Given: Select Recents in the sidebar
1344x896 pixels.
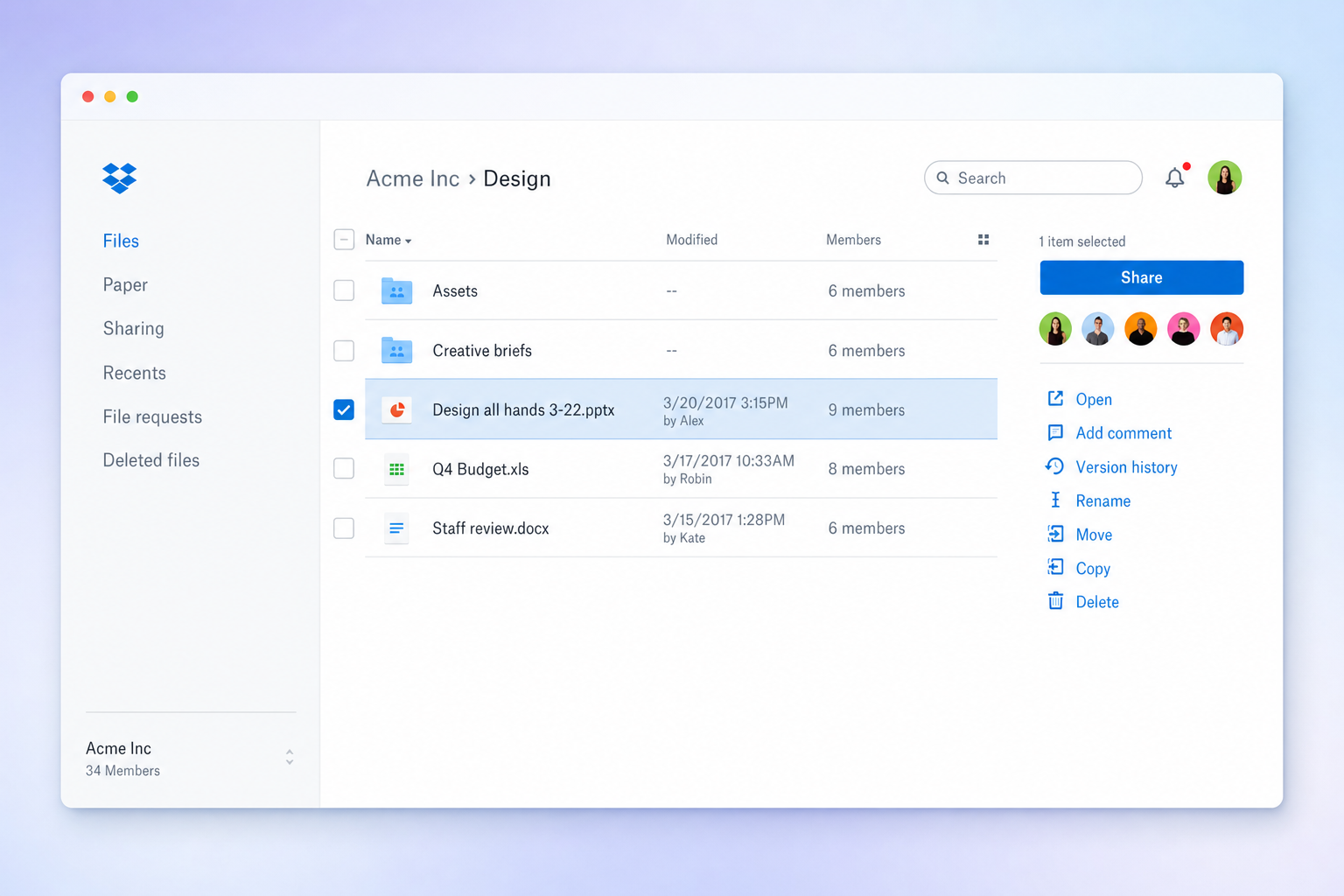Looking at the screenshot, I should point(134,373).
